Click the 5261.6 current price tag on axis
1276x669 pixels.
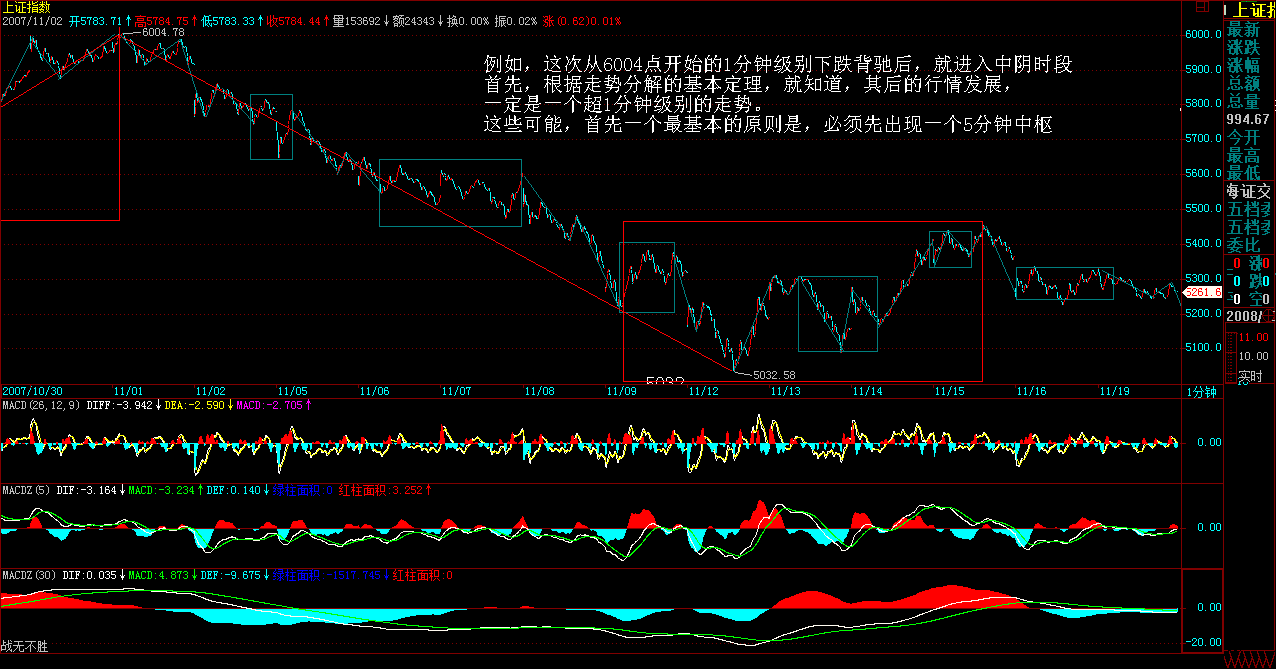(1202, 292)
